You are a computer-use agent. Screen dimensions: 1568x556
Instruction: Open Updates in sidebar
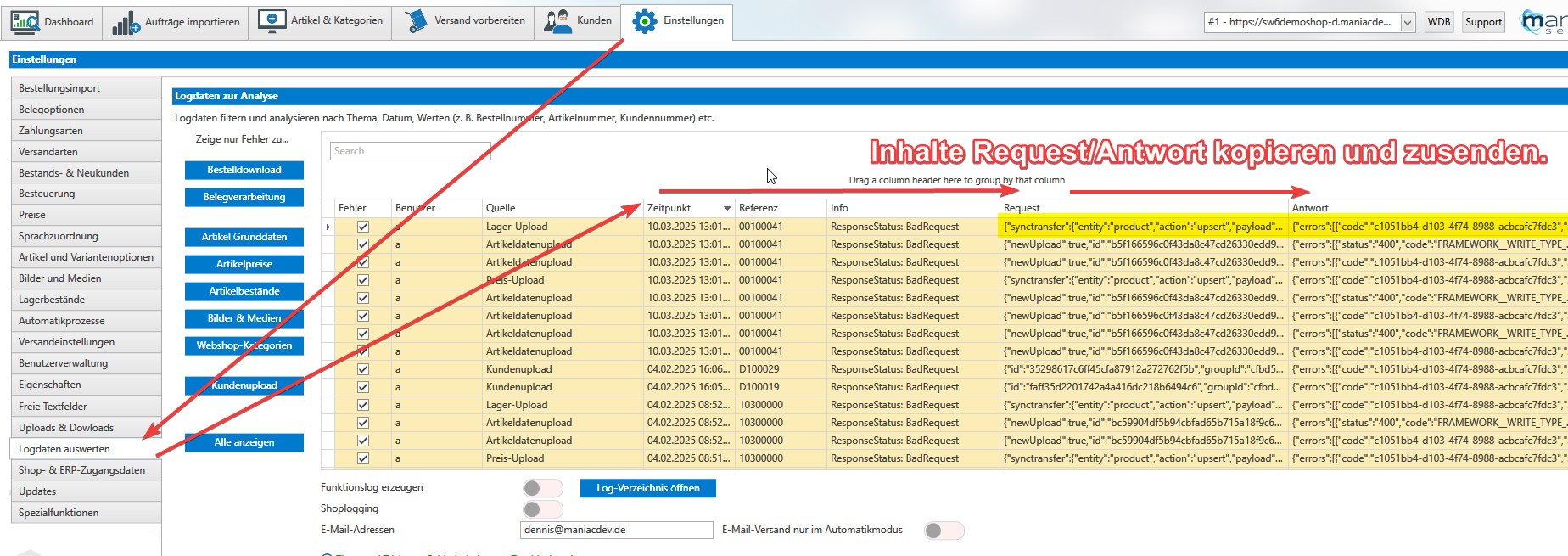click(87, 491)
